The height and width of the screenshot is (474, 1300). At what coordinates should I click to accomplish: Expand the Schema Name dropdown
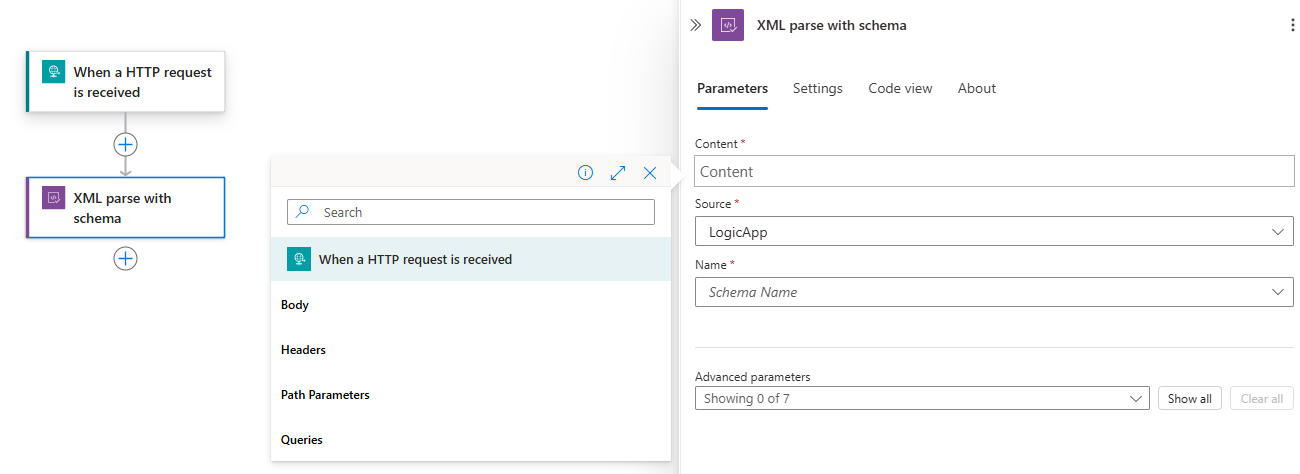tap(993, 292)
